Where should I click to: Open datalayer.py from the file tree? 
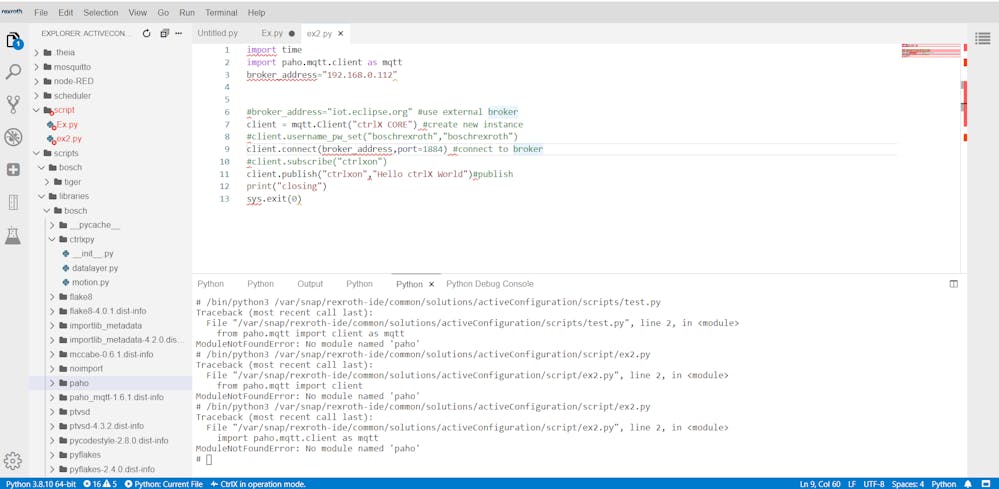[x=95, y=268]
